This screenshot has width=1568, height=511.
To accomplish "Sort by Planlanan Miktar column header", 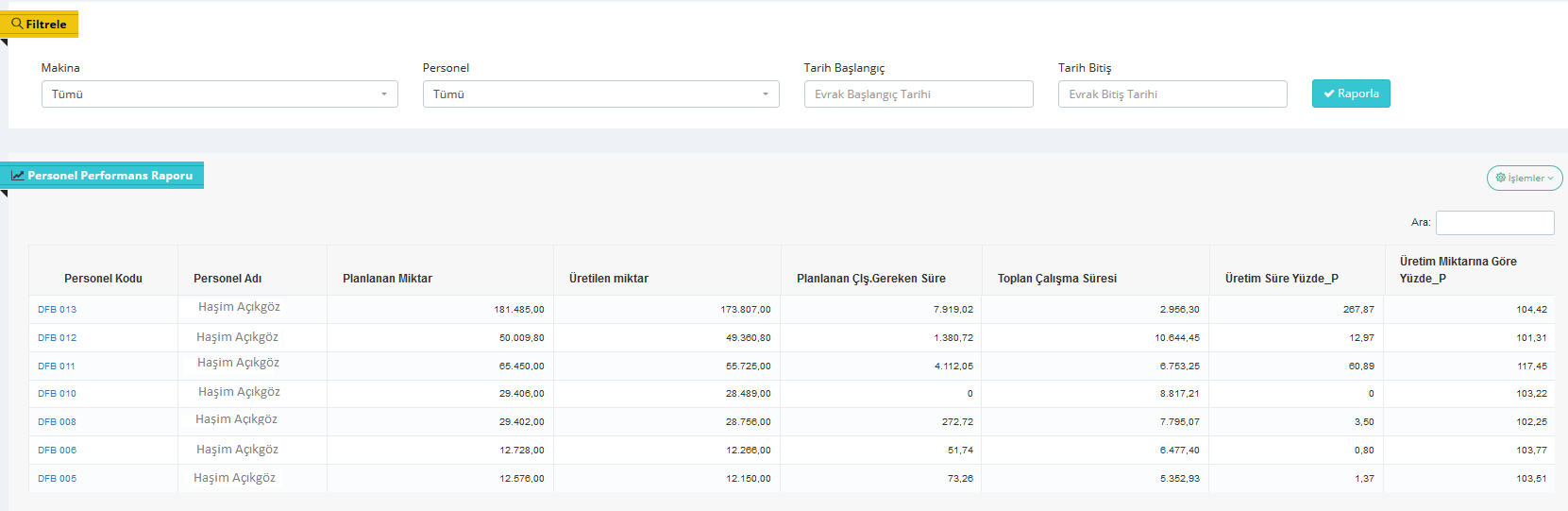I will (x=387, y=279).
